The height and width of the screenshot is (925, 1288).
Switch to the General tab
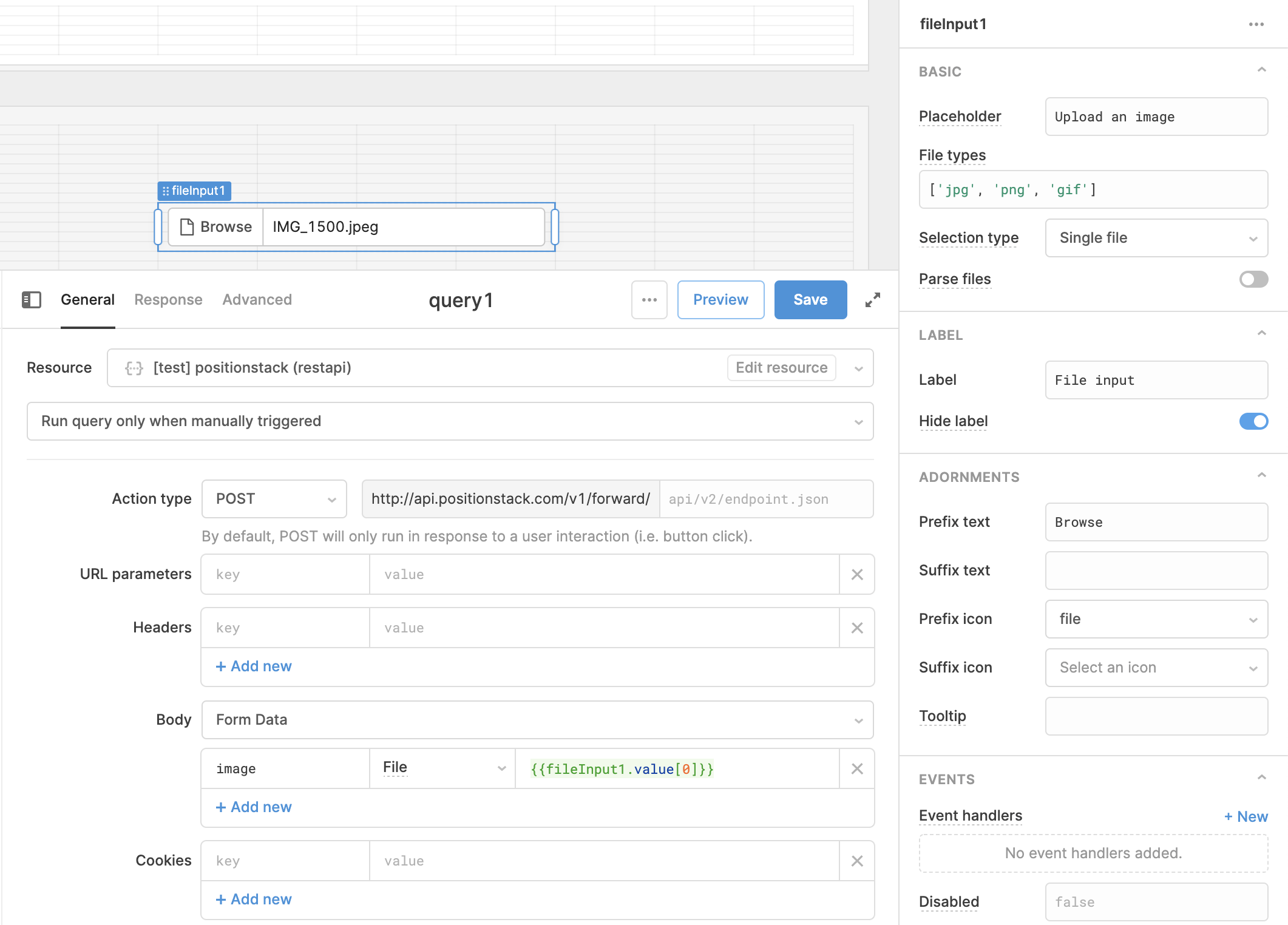point(87,300)
